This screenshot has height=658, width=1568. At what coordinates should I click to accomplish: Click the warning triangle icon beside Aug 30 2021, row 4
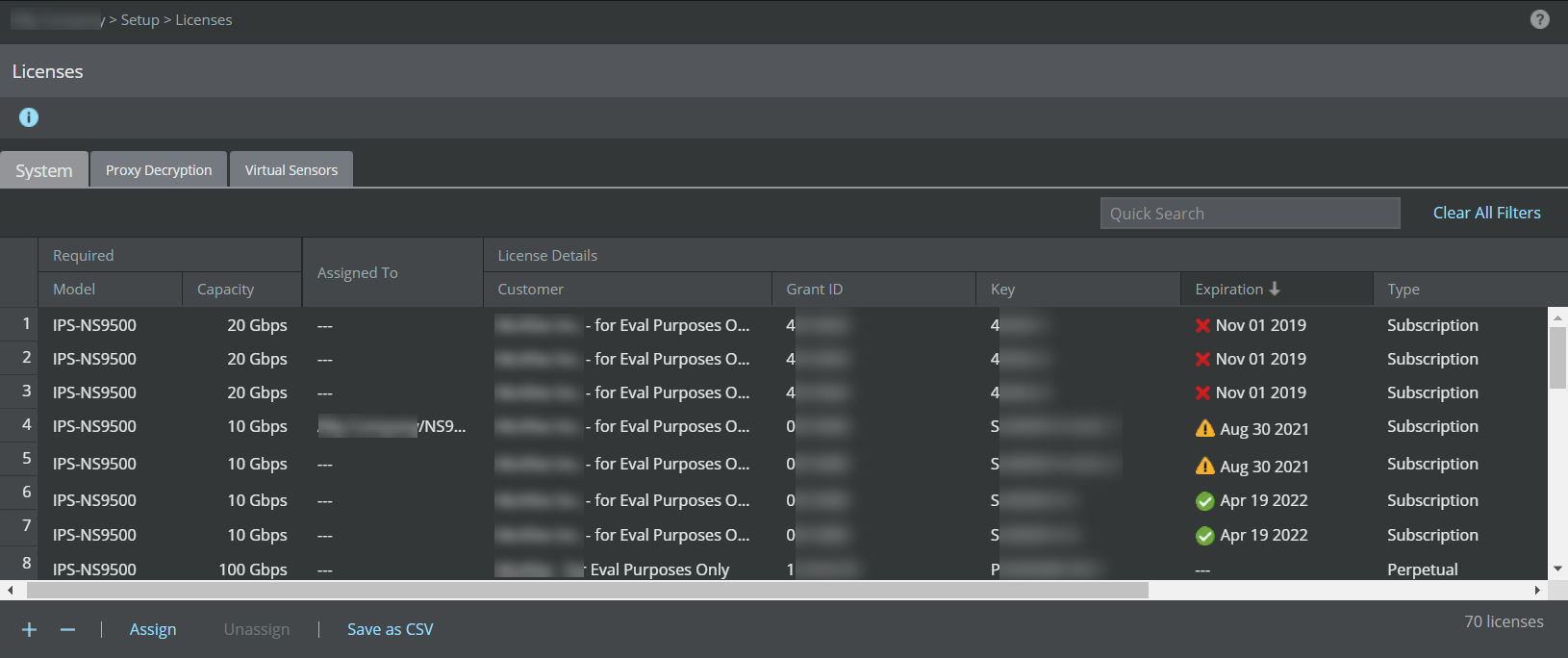pyautogui.click(x=1204, y=428)
